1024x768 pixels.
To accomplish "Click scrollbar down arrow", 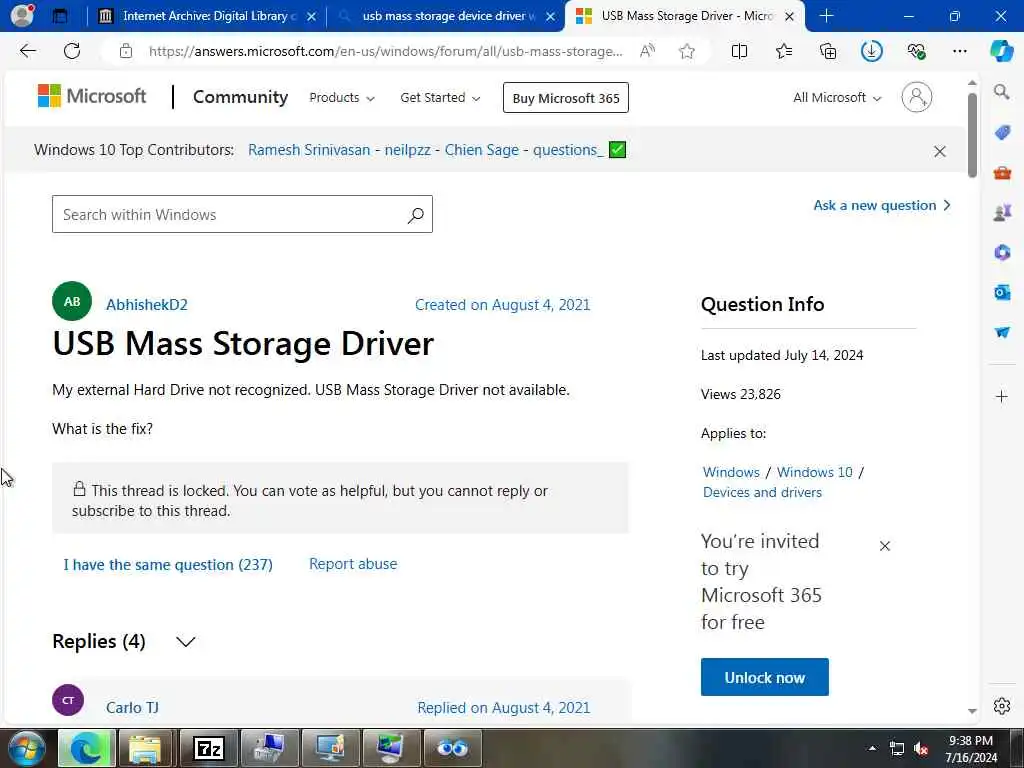I will 972,711.
